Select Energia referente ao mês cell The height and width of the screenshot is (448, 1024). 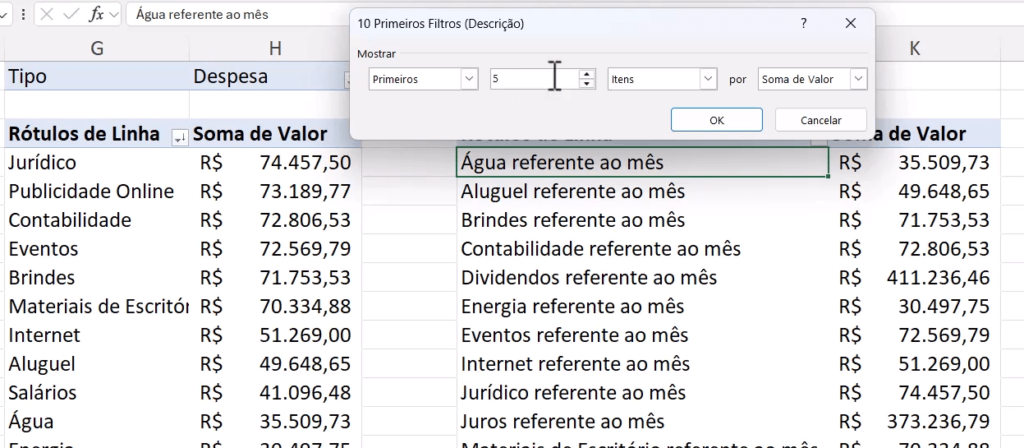(x=642, y=306)
